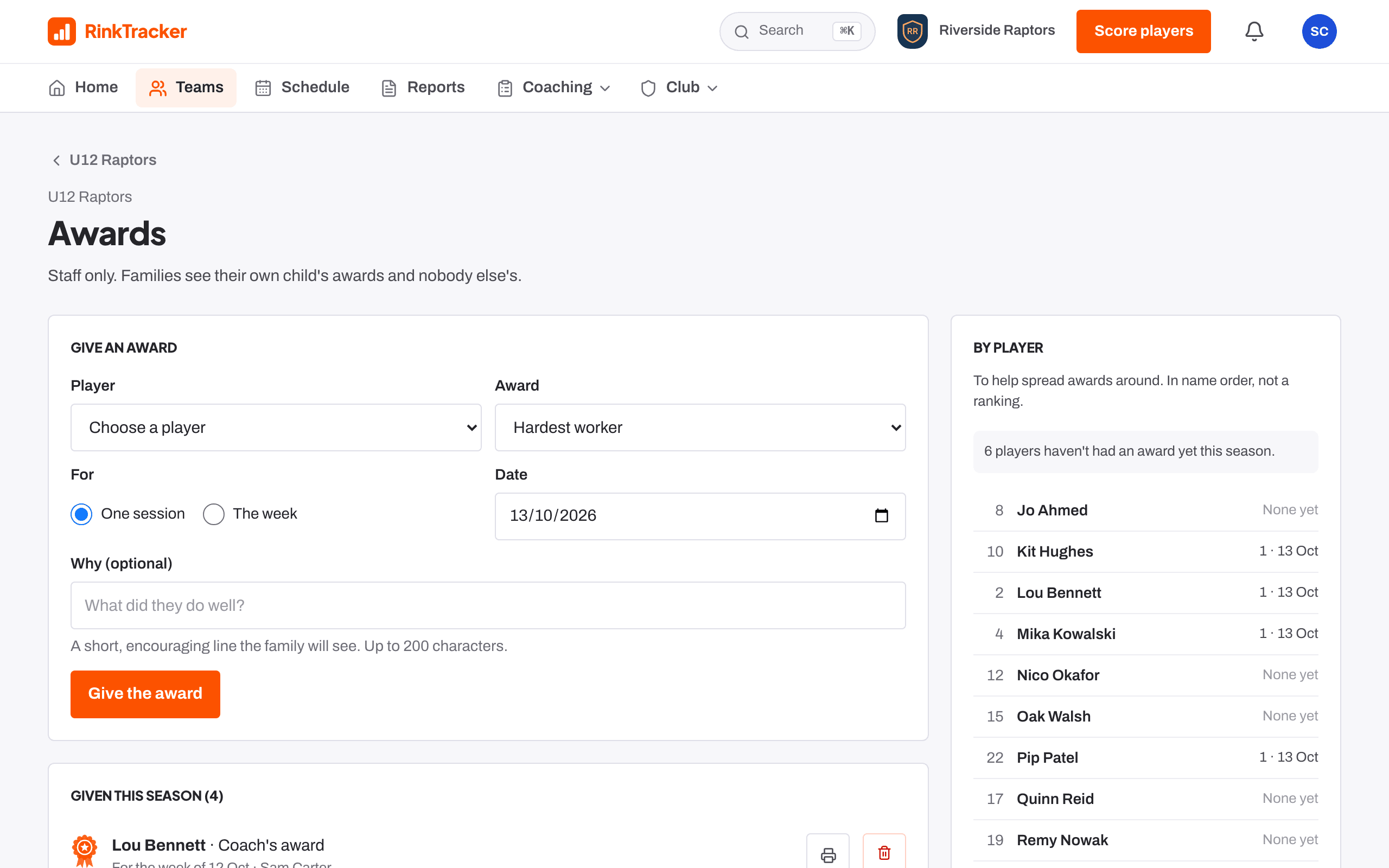Select Oak Walsh in the player list
The height and width of the screenshot is (868, 1389).
point(1145,717)
